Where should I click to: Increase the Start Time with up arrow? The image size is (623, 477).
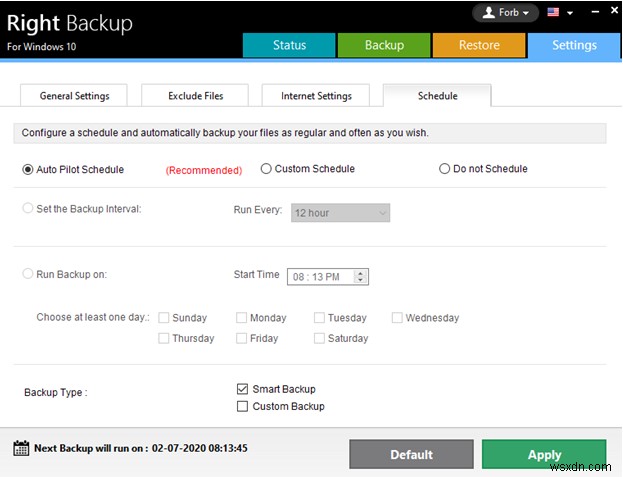(360, 273)
